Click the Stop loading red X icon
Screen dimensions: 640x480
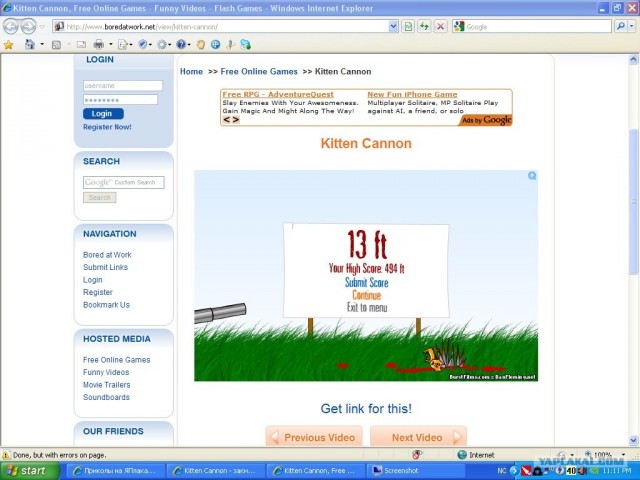click(x=440, y=27)
